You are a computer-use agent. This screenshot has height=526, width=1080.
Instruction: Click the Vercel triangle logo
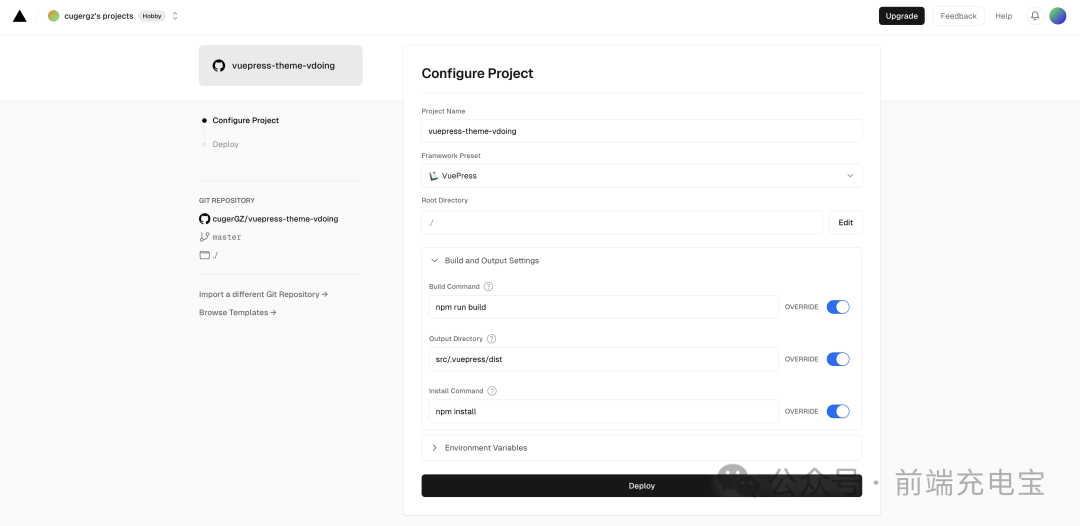(x=19, y=16)
